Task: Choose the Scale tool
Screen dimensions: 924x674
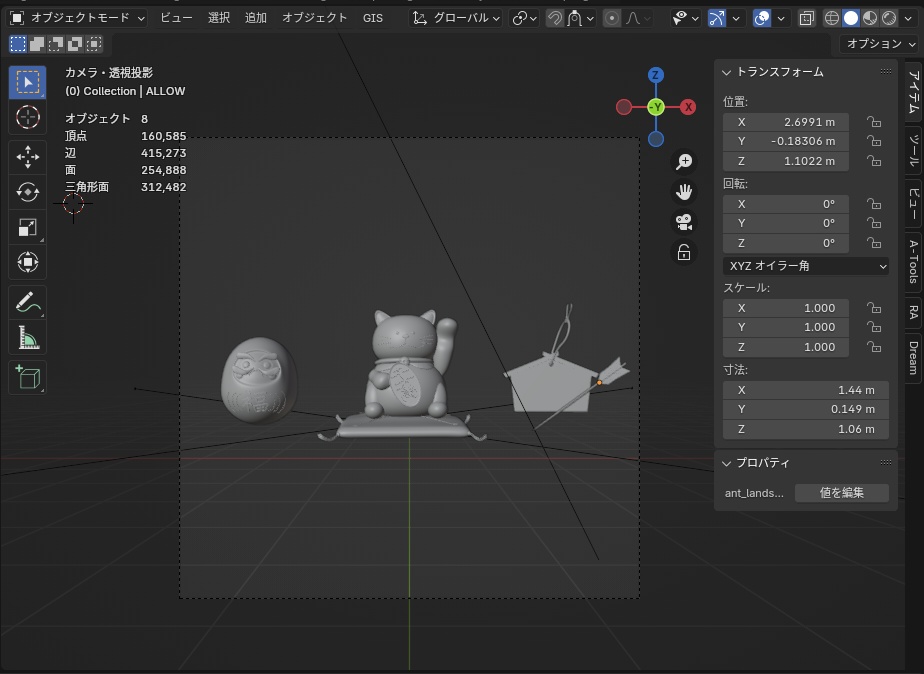Action: coord(28,228)
